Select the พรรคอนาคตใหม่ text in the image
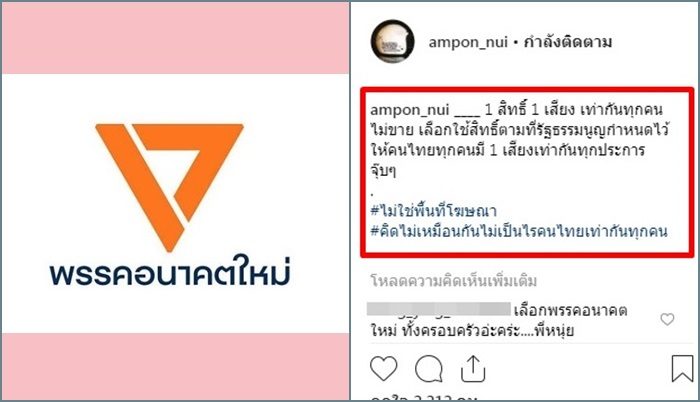 tap(170, 271)
